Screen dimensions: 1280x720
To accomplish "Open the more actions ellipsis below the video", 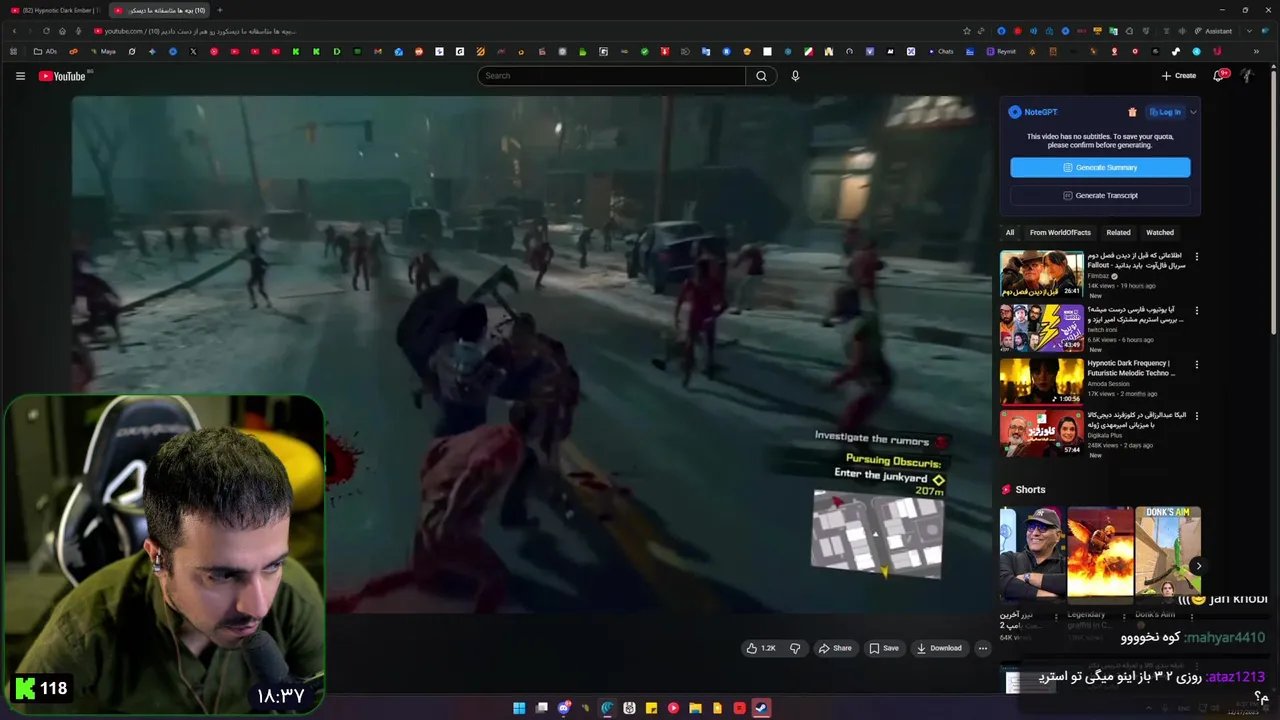I will 983,648.
